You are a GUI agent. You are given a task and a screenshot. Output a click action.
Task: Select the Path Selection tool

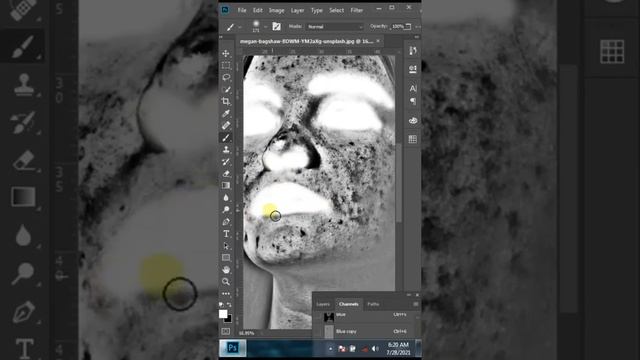coord(226,246)
